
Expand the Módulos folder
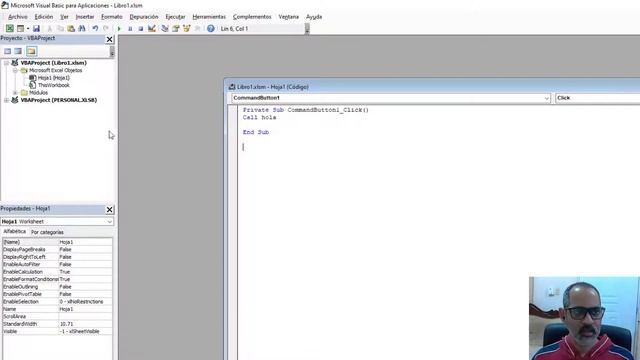tap(15, 93)
